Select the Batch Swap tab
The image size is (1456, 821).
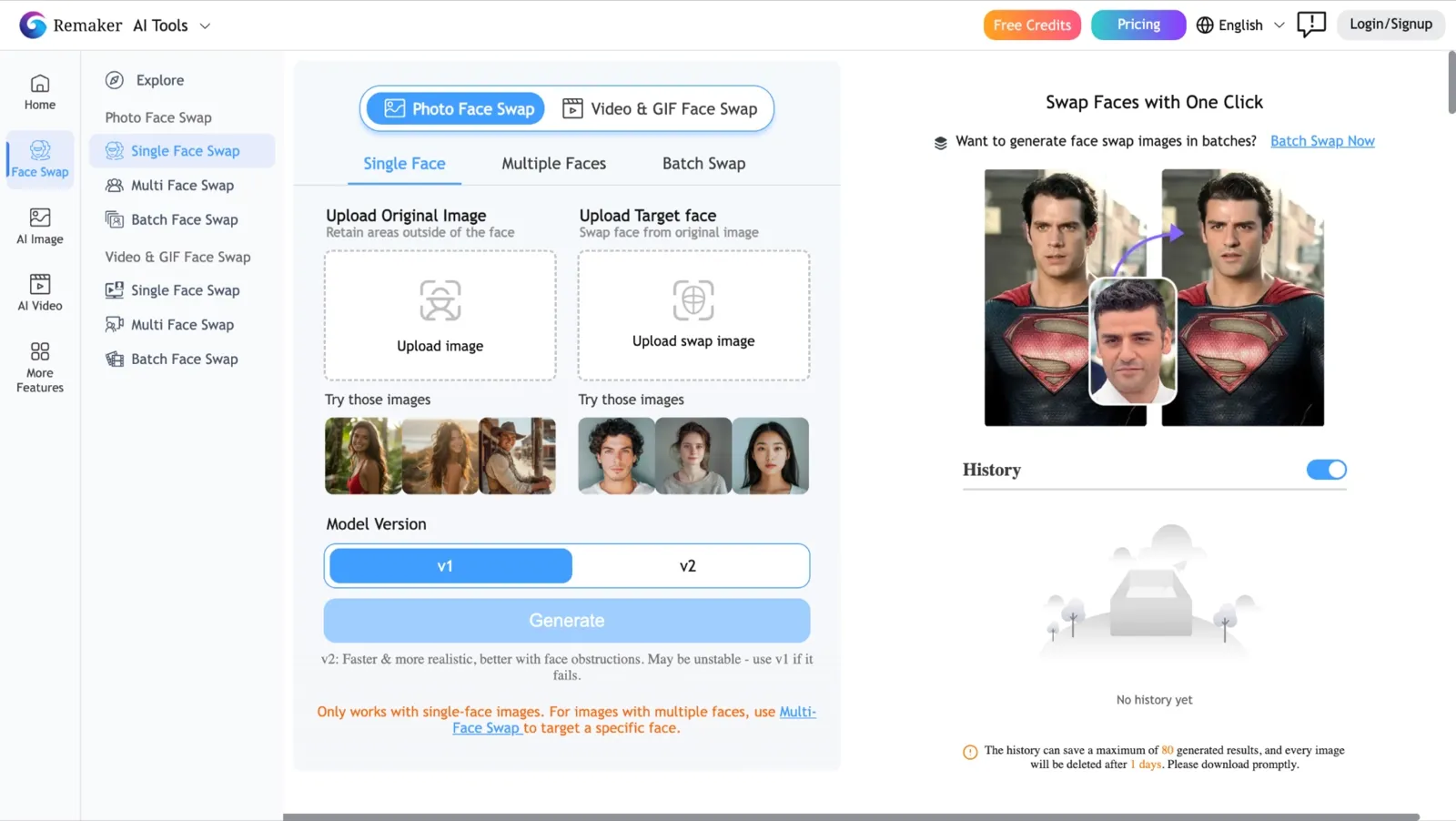(703, 164)
